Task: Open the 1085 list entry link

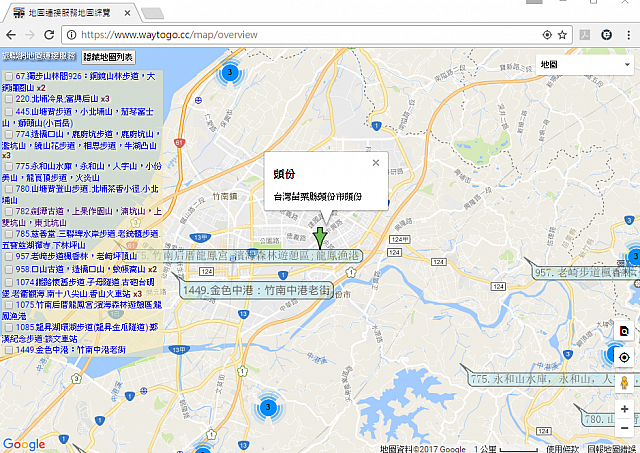Action: pyautogui.click(x=80, y=333)
